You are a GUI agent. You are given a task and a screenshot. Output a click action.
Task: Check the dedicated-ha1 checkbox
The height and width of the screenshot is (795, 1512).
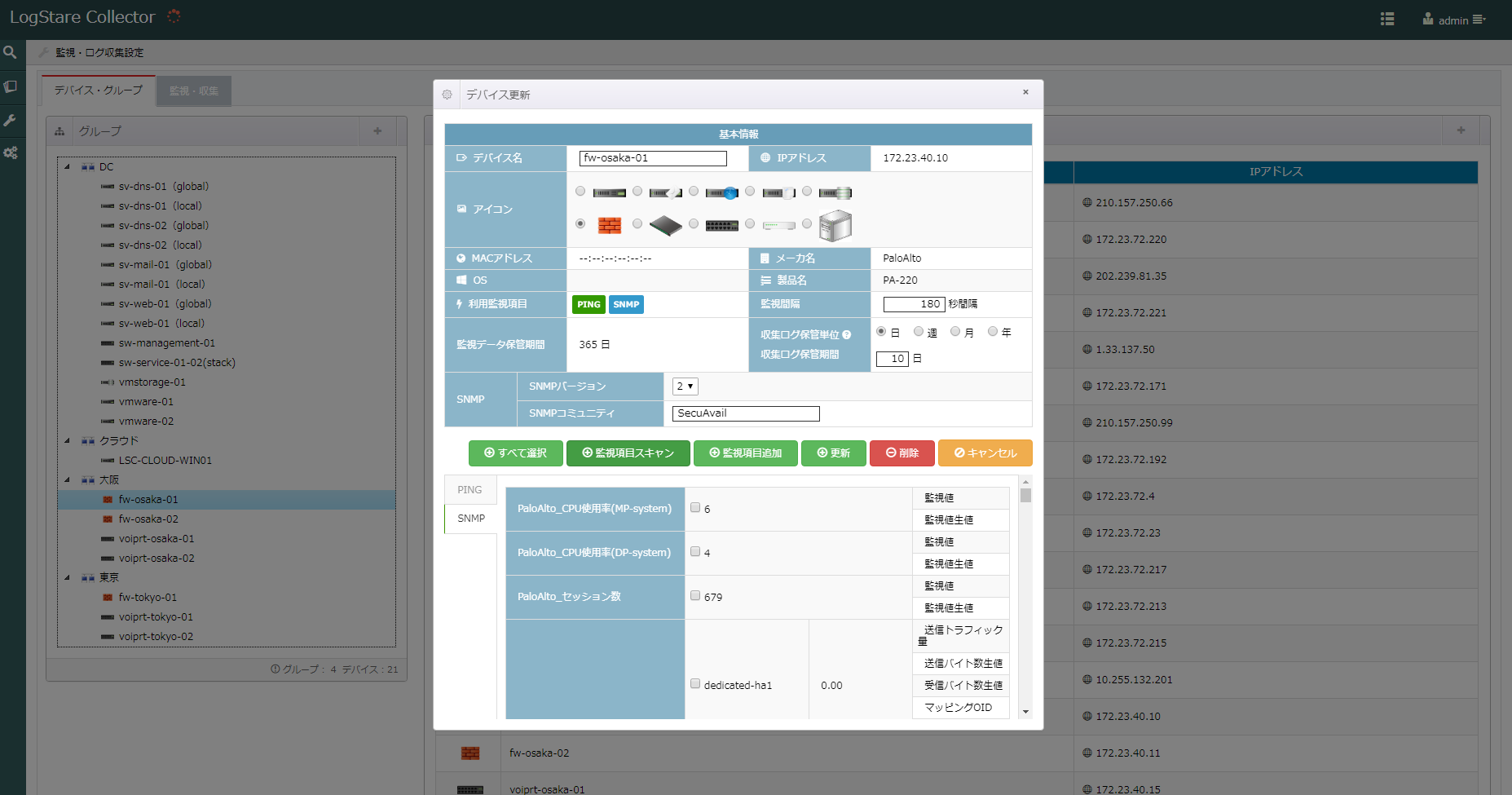695,683
